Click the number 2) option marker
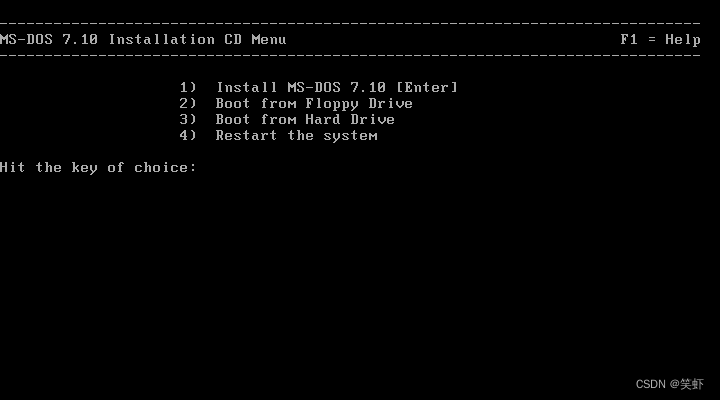720x400 pixels. pyautogui.click(x=188, y=103)
